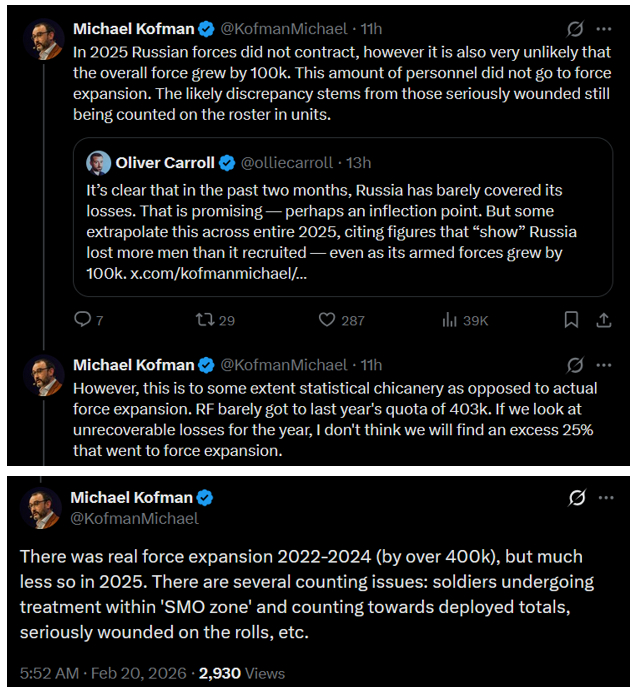Click the @KofmanMichael handle in bottom tweet

click(135, 518)
